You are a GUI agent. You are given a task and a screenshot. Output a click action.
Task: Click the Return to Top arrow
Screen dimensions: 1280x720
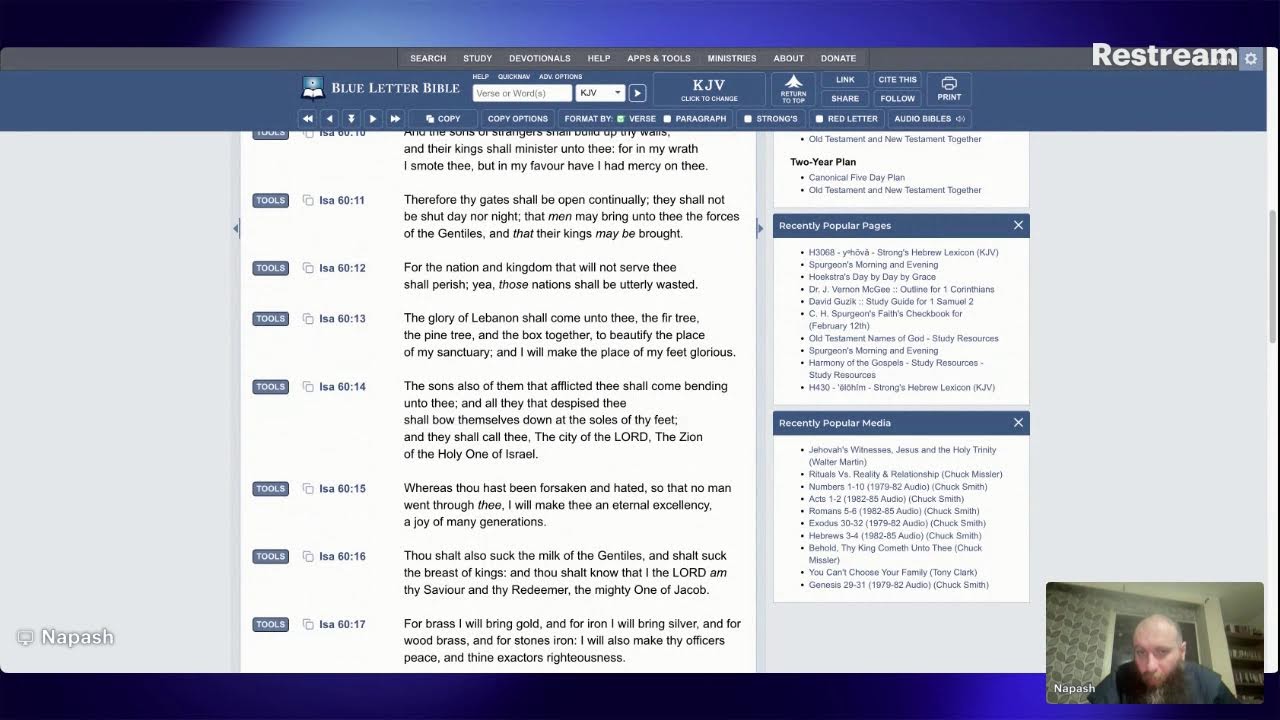pyautogui.click(x=793, y=89)
